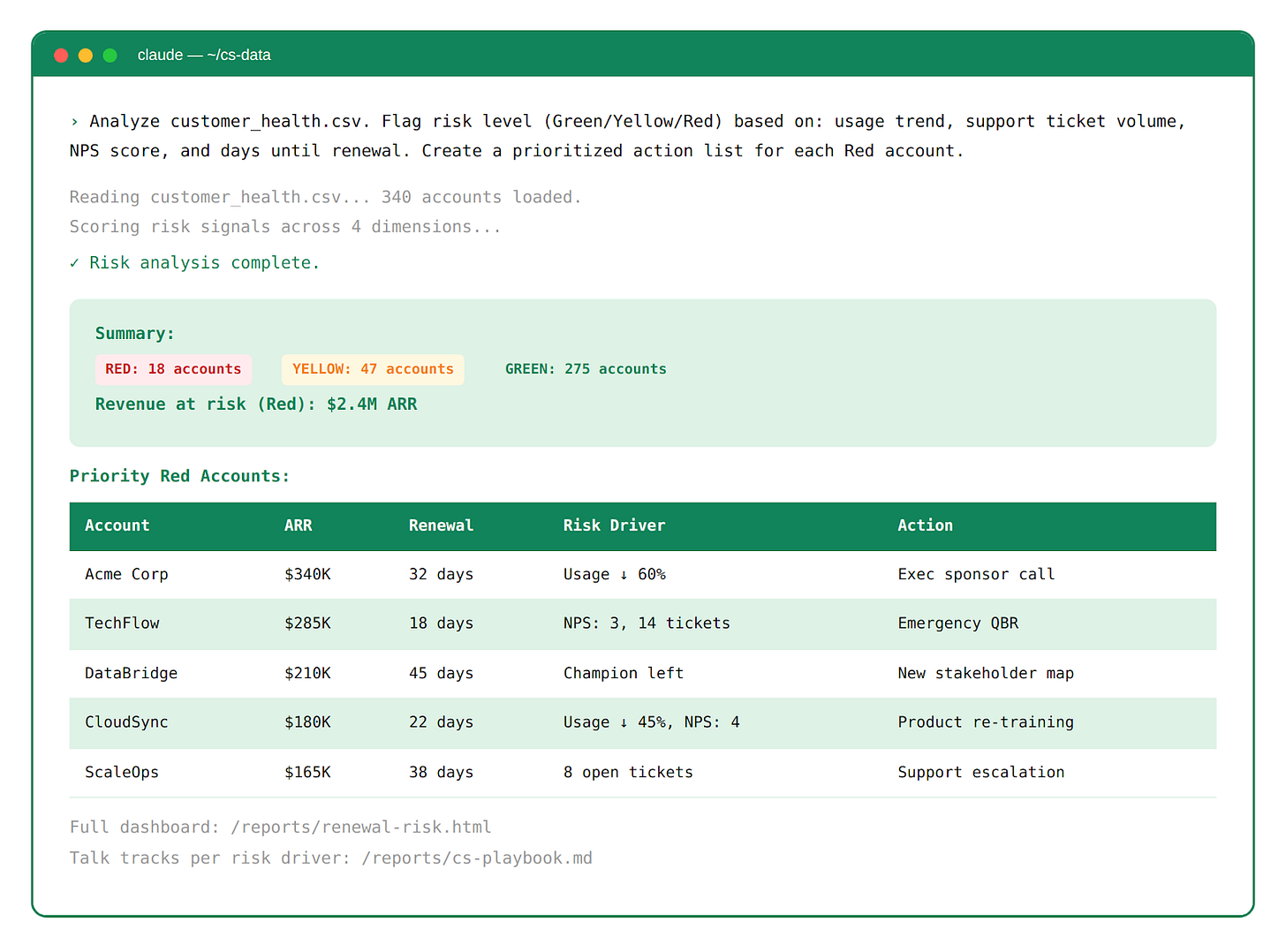This screenshot has width=1286, height=952.
Task: Click the TechFlow account name
Action: pos(122,623)
